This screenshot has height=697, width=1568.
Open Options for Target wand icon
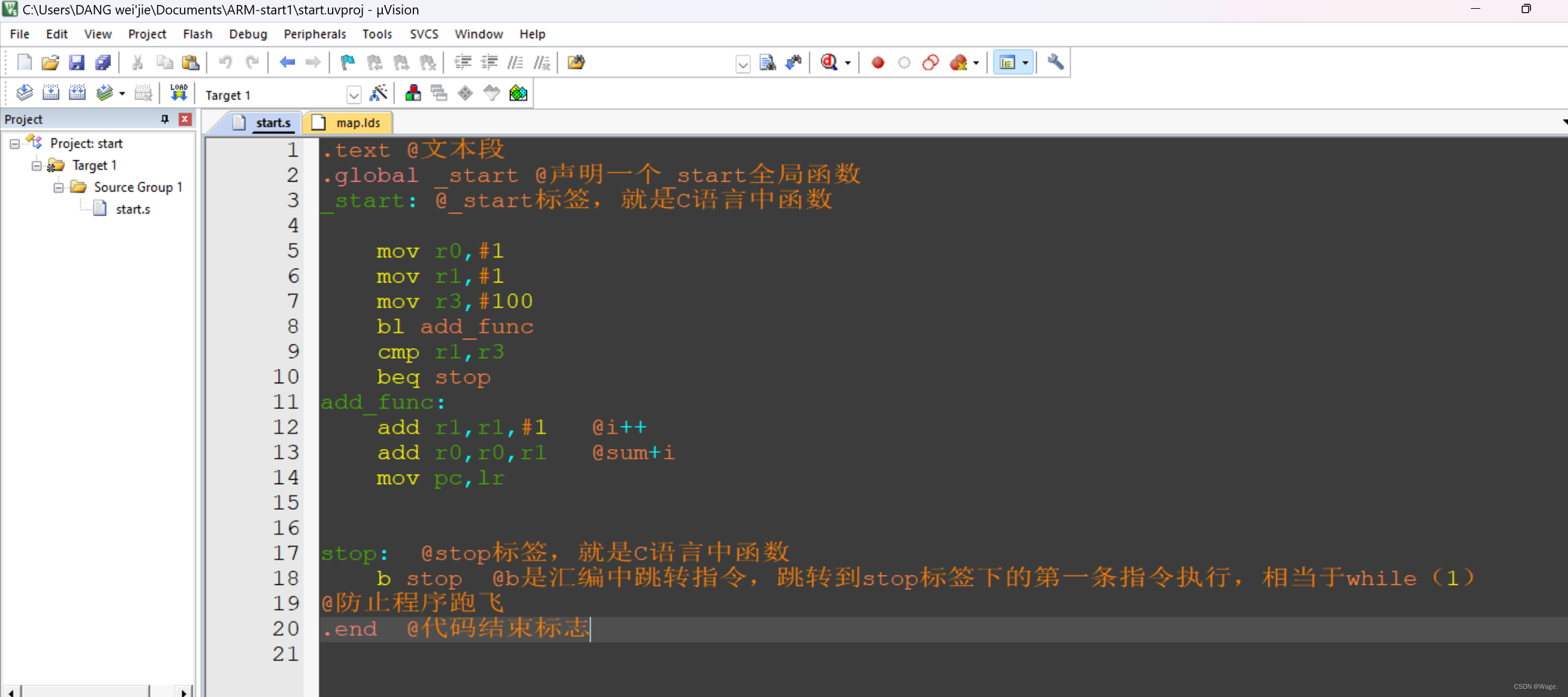click(378, 94)
